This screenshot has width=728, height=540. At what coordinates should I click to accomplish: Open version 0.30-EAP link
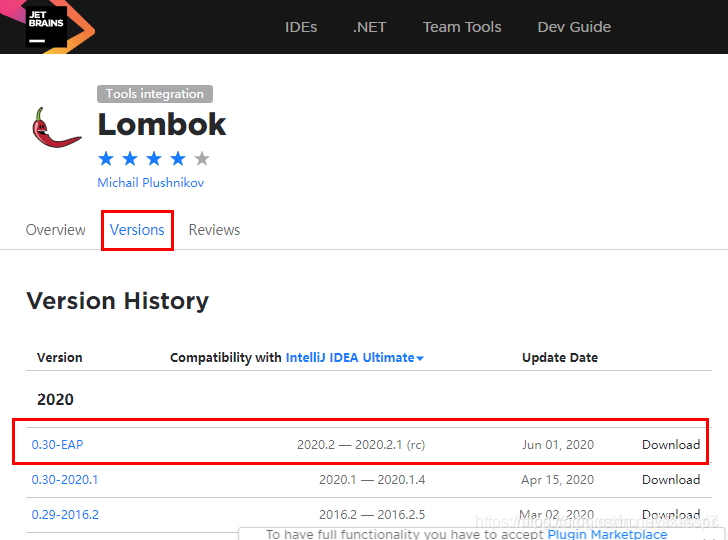pyautogui.click(x=57, y=445)
